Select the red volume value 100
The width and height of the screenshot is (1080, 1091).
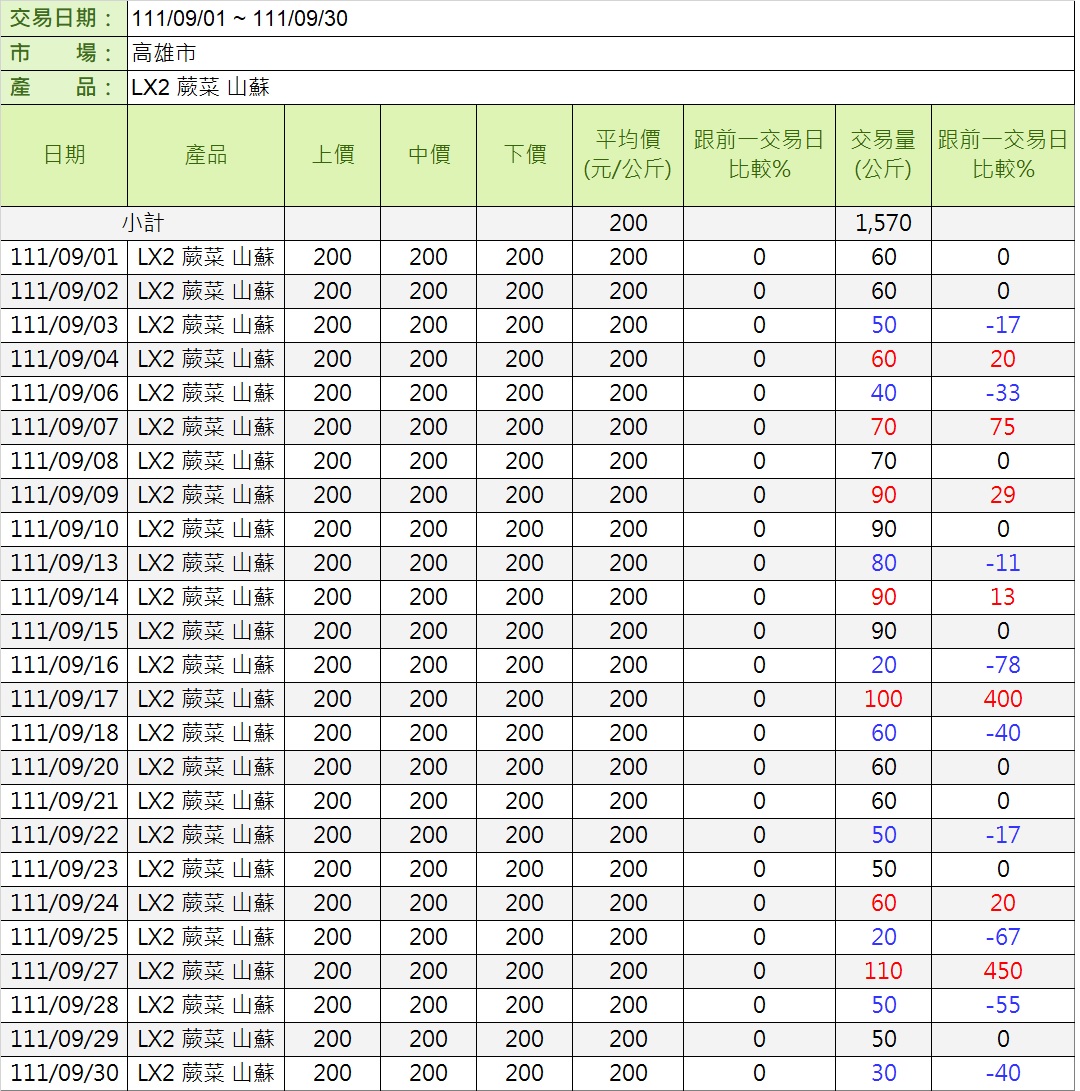click(883, 699)
